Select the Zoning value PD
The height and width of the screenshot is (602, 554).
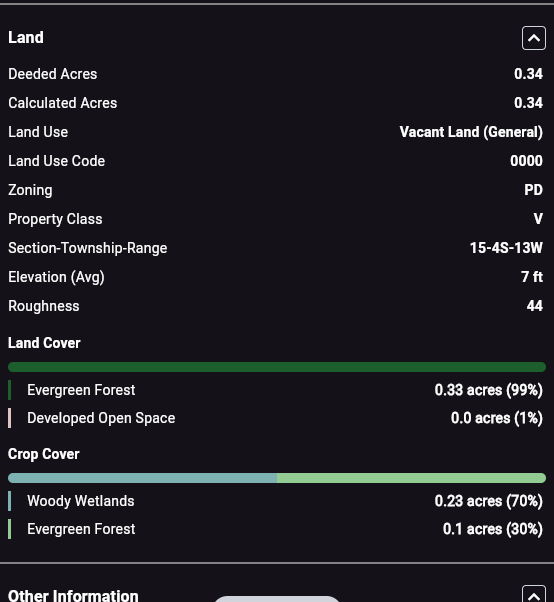pyautogui.click(x=533, y=190)
